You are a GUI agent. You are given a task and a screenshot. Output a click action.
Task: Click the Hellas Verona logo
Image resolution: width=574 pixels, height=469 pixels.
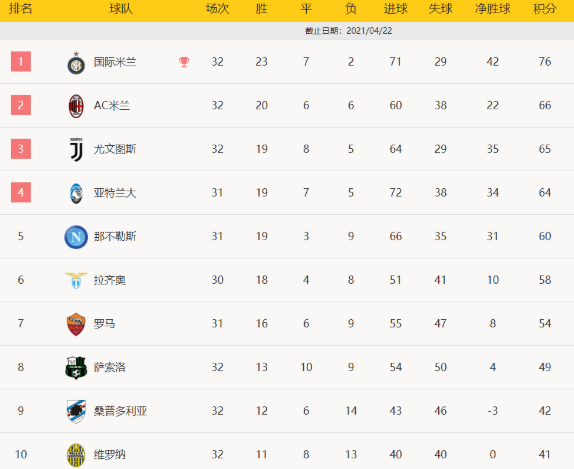[x=76, y=455]
